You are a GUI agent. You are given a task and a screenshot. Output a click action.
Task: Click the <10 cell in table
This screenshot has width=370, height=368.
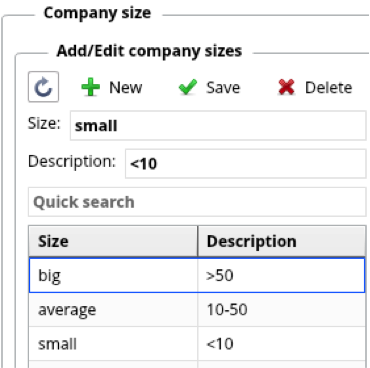[281, 344]
